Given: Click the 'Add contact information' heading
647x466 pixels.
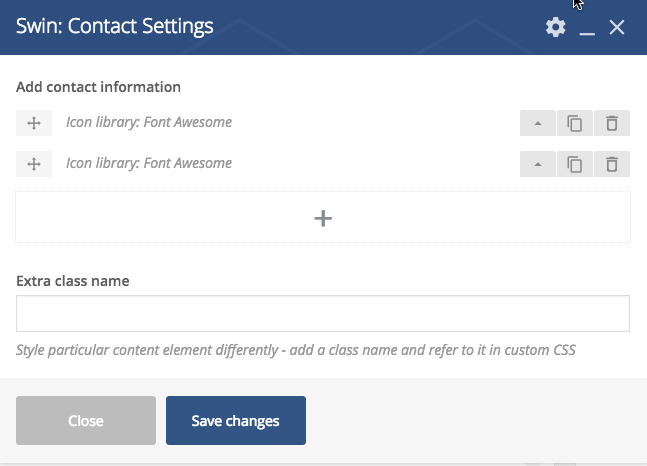Looking at the screenshot, I should (98, 87).
